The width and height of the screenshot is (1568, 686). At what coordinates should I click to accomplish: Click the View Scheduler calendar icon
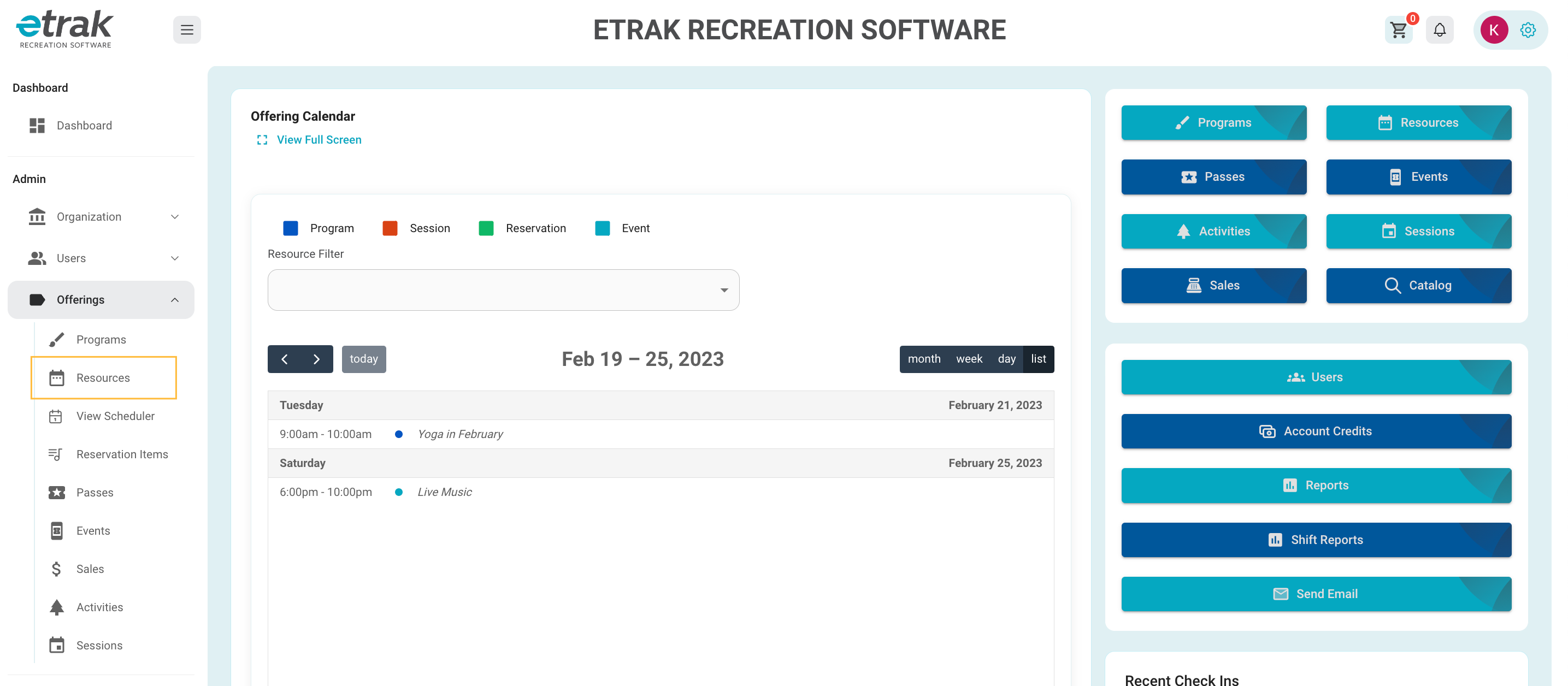(x=55, y=416)
